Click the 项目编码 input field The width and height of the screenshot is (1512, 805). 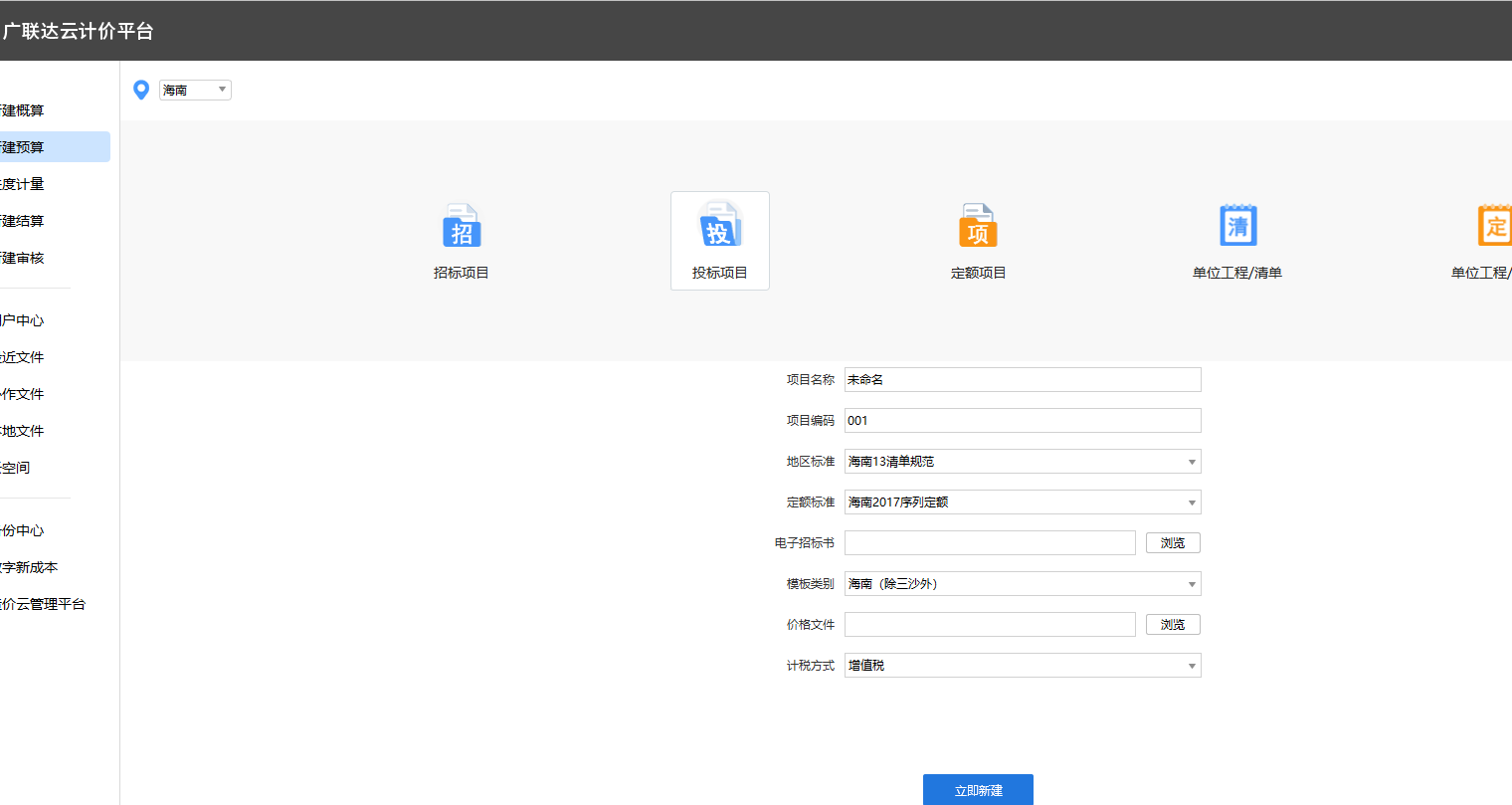pyautogui.click(x=1023, y=421)
